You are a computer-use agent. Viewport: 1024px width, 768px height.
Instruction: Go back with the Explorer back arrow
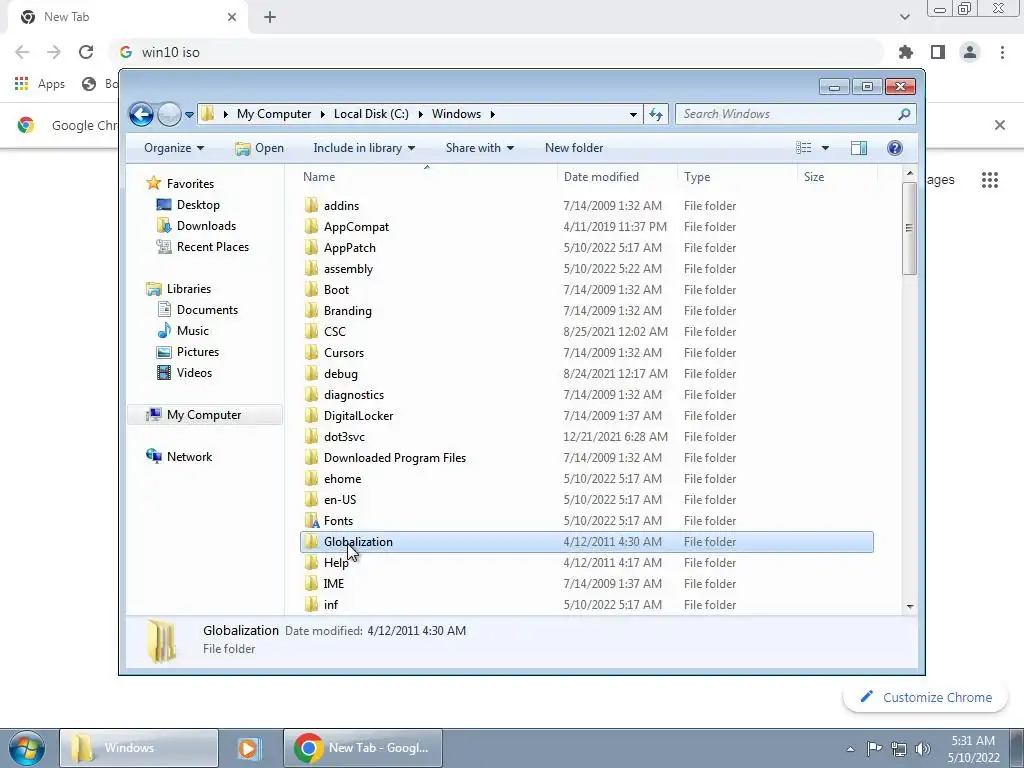tap(141, 114)
